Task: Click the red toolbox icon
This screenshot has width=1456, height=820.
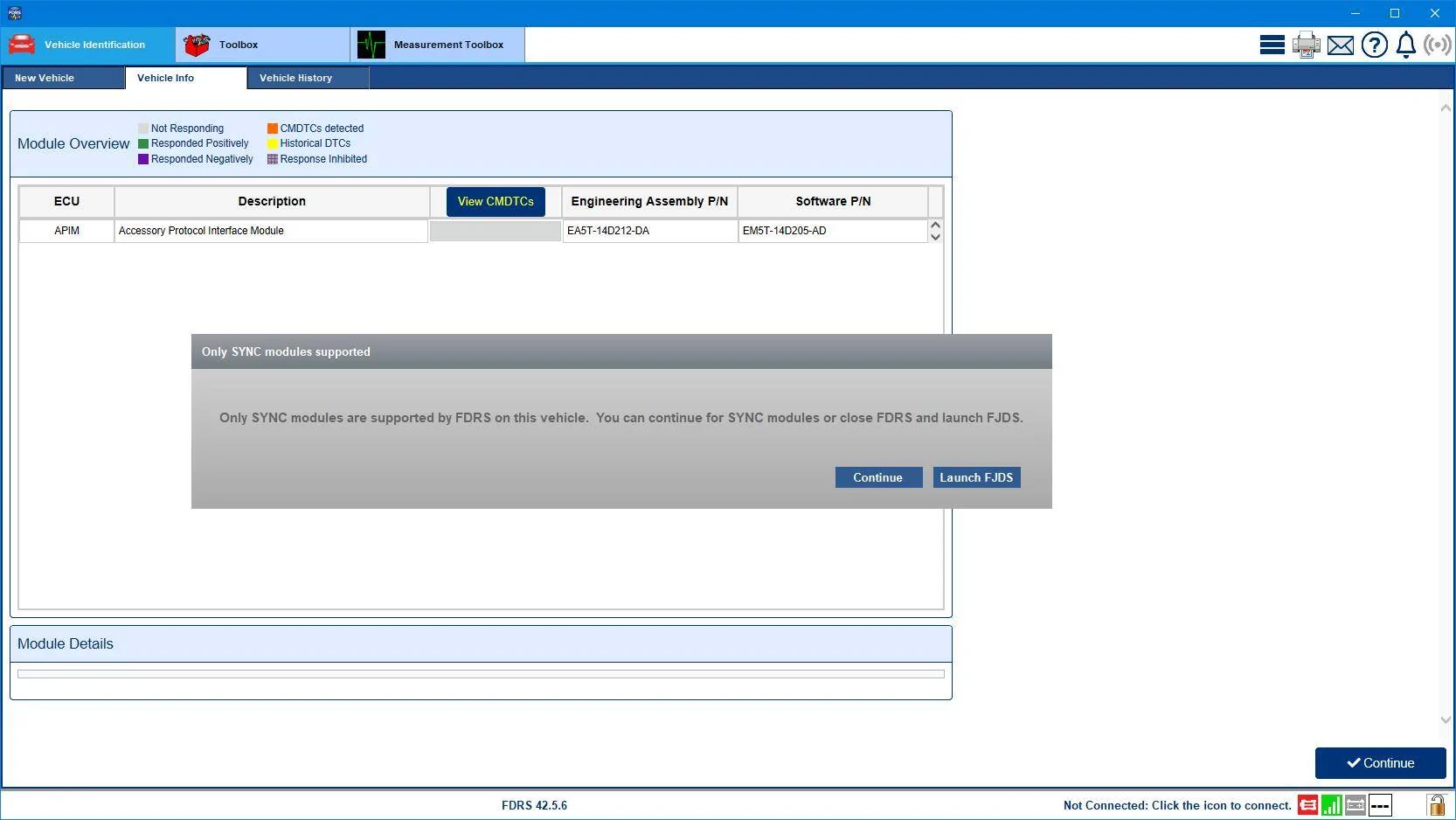Action: (197, 45)
